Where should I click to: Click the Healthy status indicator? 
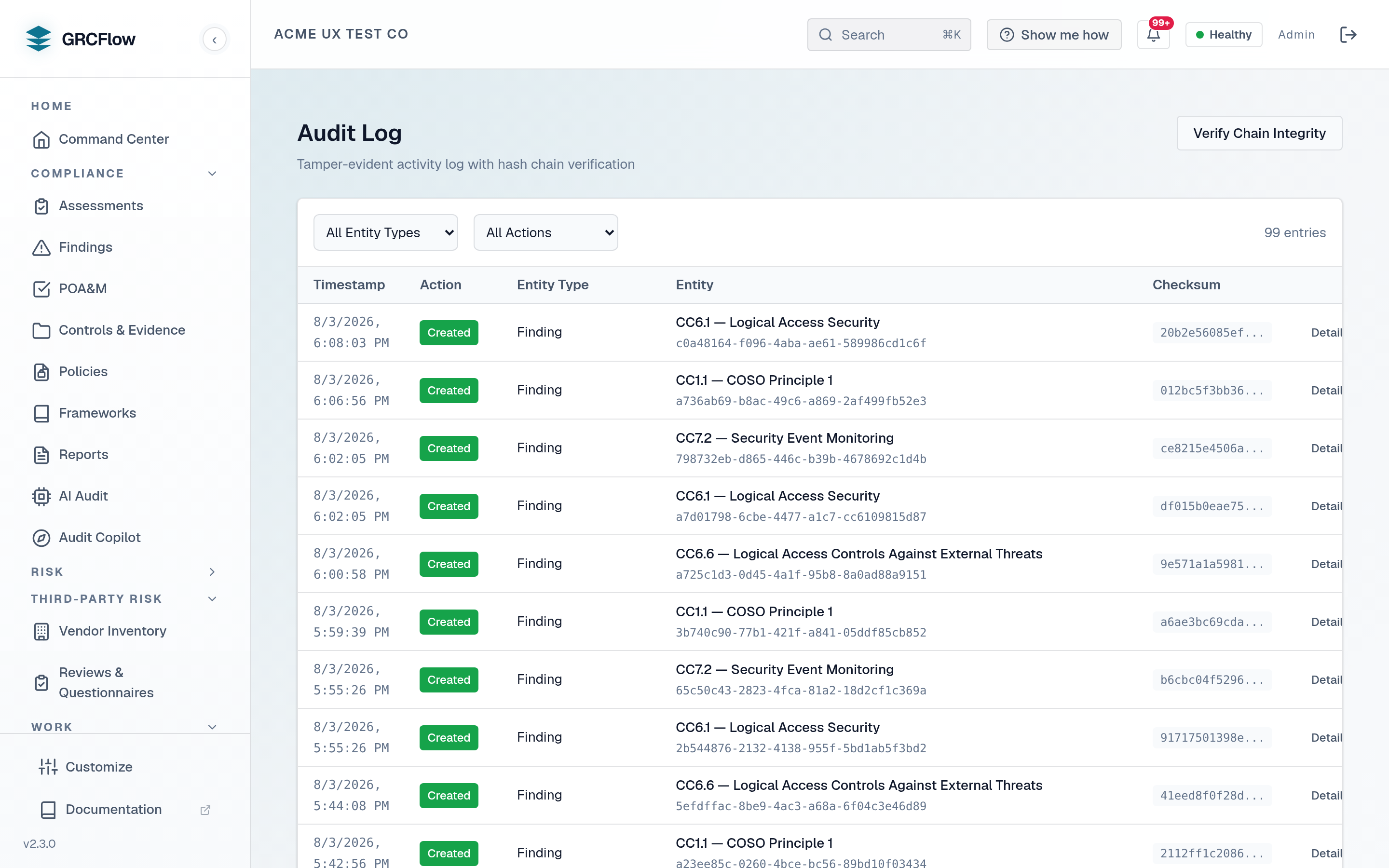coord(1224,34)
